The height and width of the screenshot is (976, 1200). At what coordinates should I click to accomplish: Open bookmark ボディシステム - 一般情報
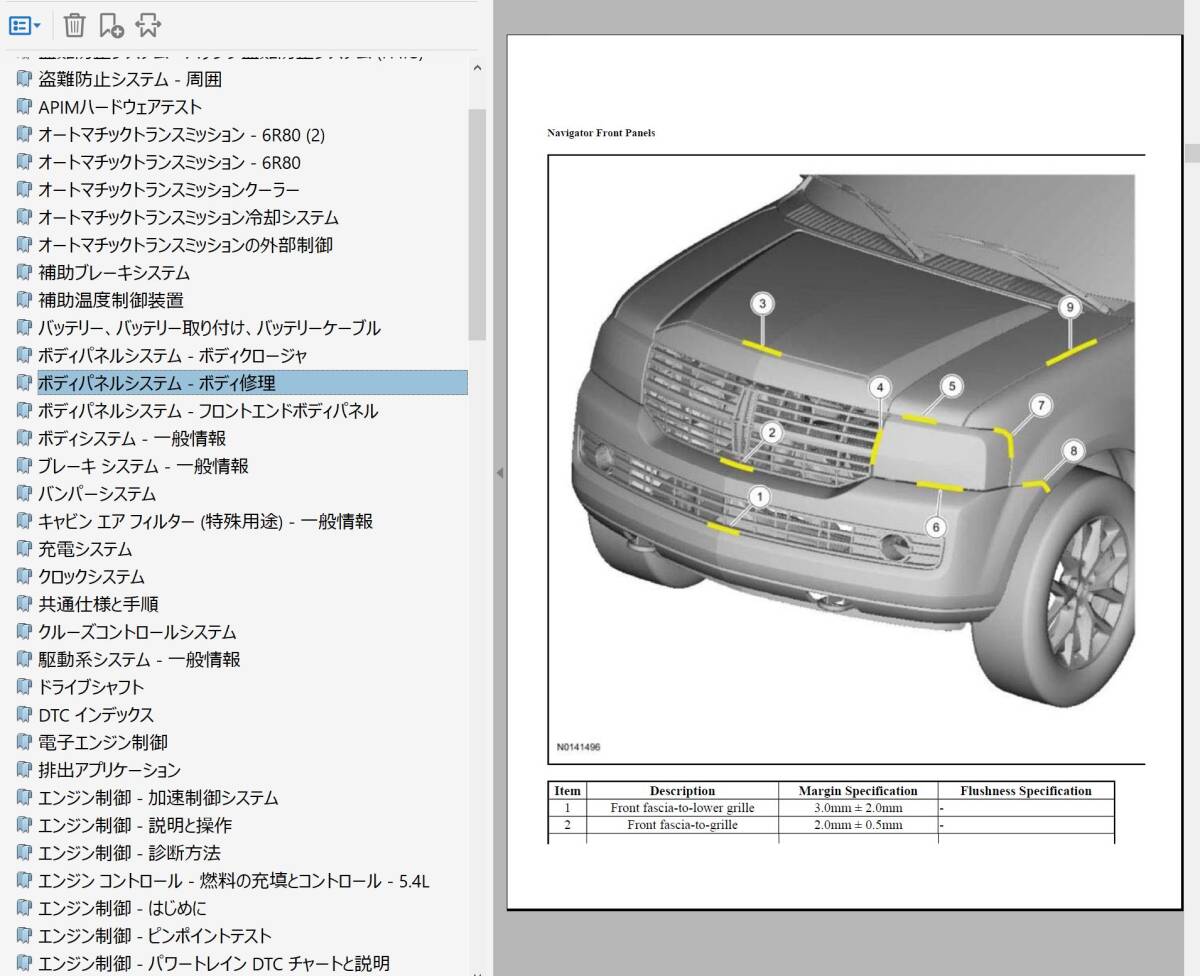point(132,439)
